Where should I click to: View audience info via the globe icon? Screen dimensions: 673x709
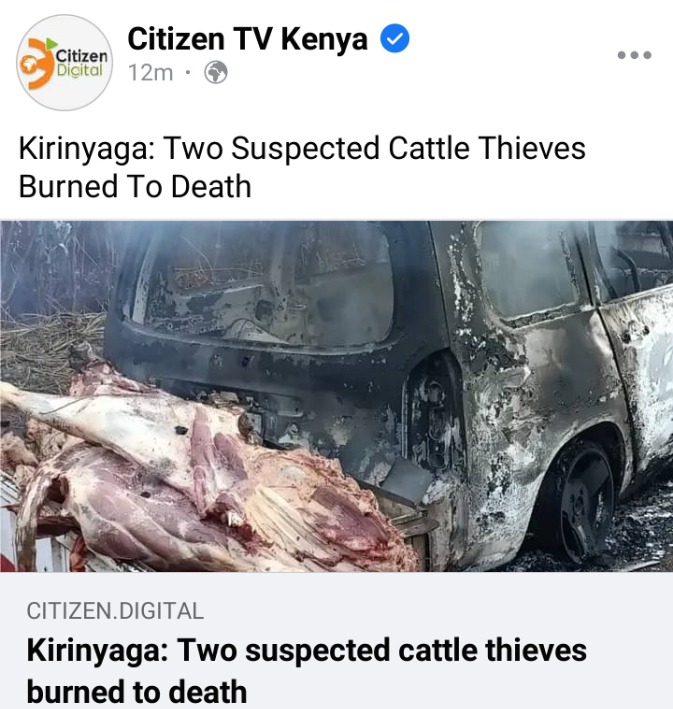pyautogui.click(x=216, y=73)
